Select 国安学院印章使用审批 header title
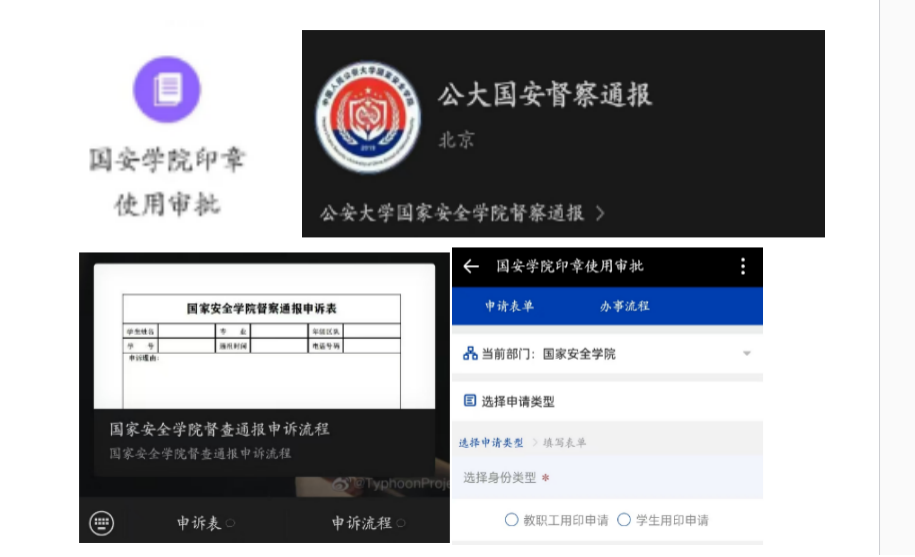 coord(570,266)
